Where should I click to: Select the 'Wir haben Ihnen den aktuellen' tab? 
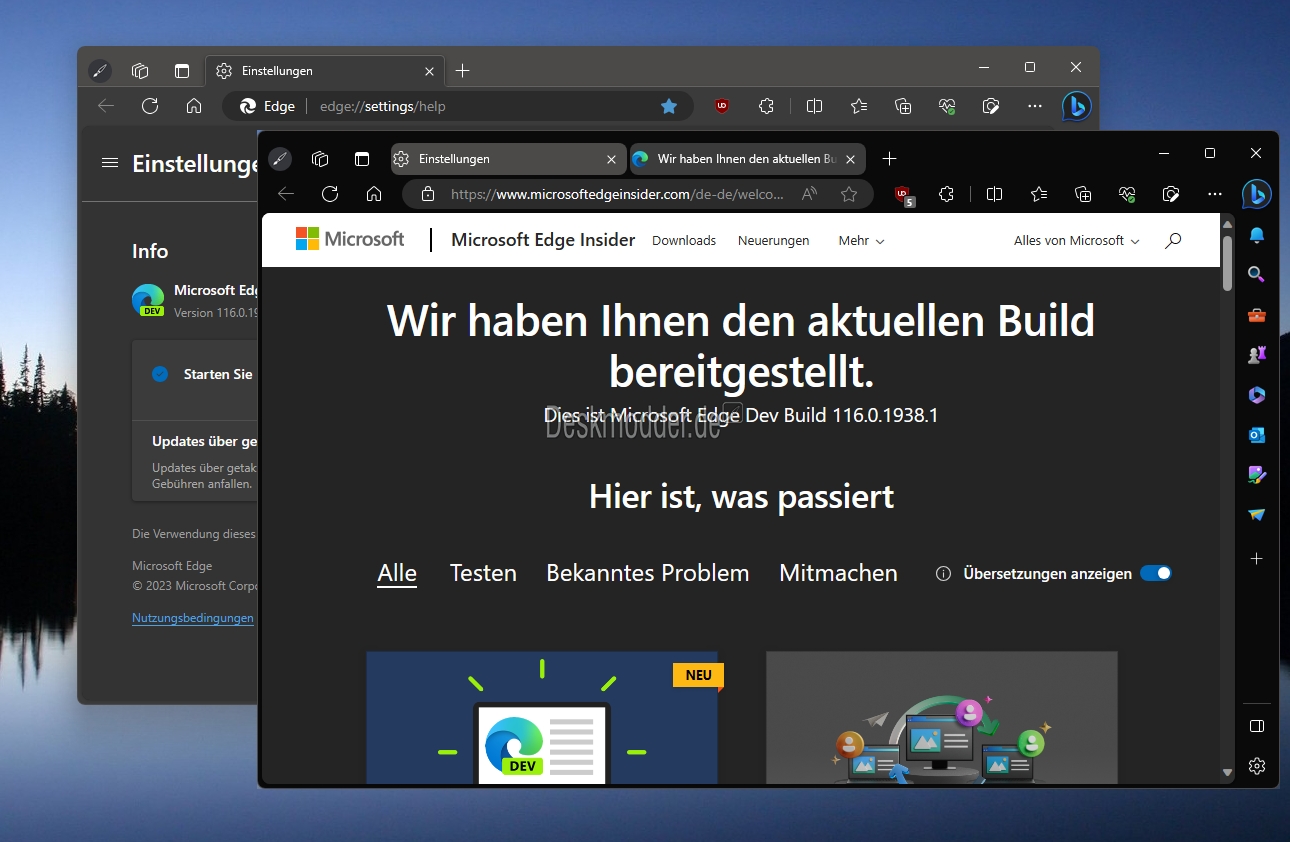(748, 159)
